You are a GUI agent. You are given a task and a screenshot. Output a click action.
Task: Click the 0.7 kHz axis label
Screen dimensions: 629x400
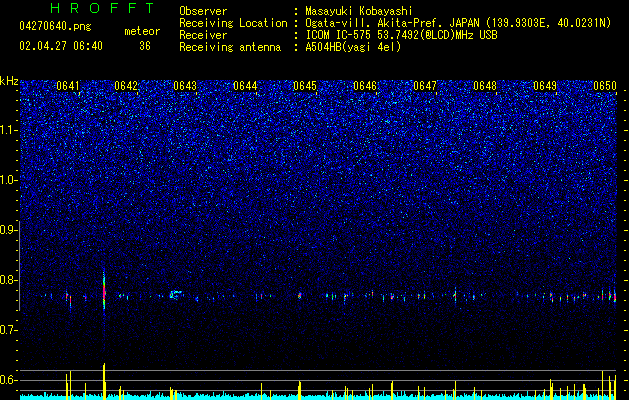click(9, 330)
